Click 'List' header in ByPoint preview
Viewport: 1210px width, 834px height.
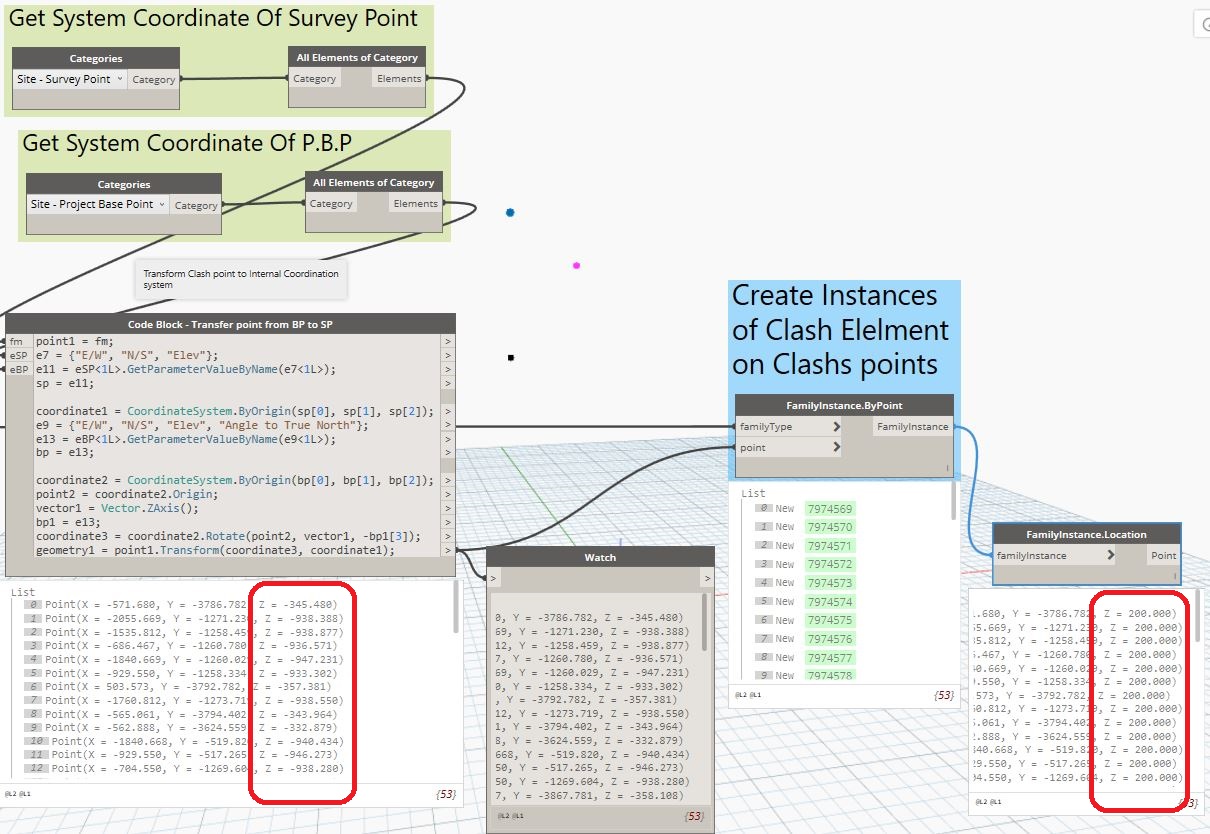tap(753, 493)
